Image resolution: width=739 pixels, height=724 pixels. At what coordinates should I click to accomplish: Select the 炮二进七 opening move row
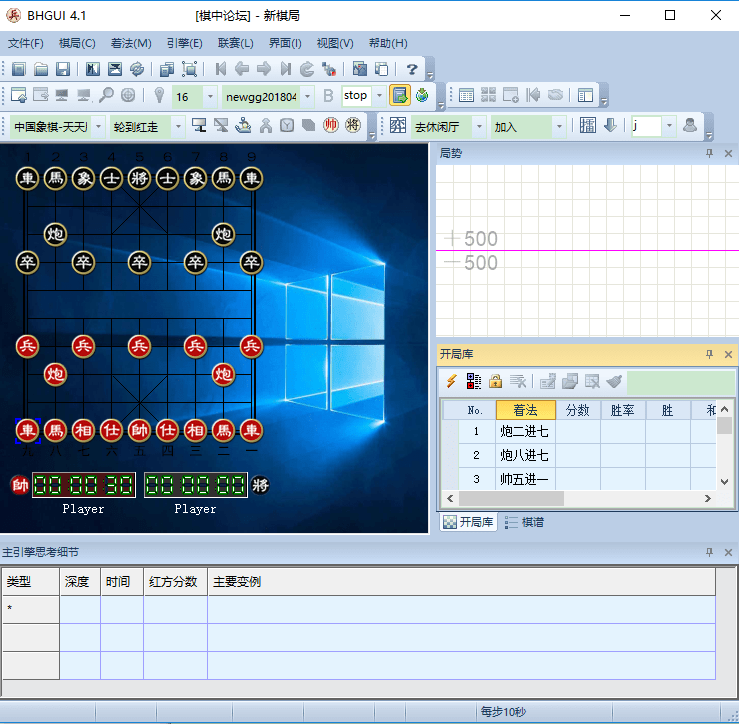click(x=525, y=432)
